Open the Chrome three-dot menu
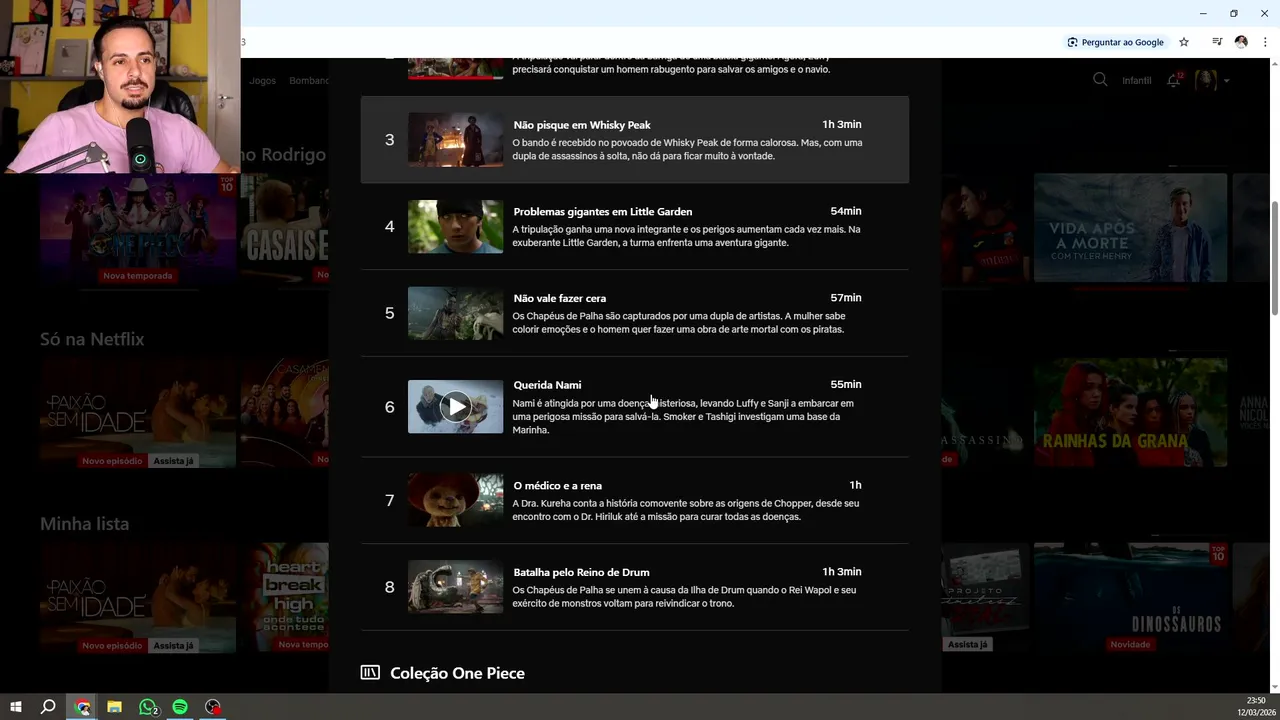1280x720 pixels. click(1265, 42)
